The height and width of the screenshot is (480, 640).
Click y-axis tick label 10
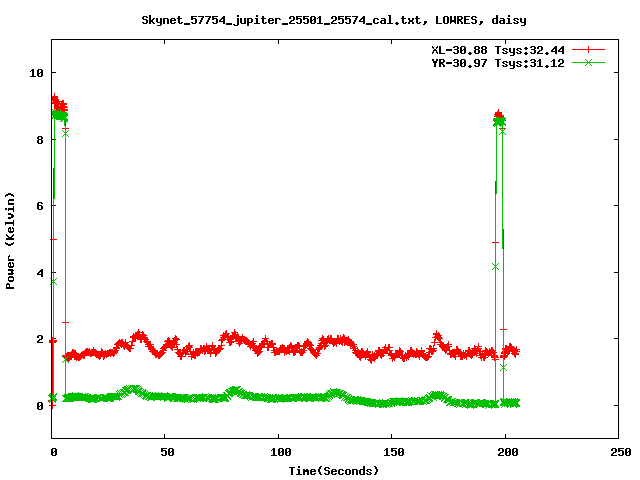pos(36,73)
